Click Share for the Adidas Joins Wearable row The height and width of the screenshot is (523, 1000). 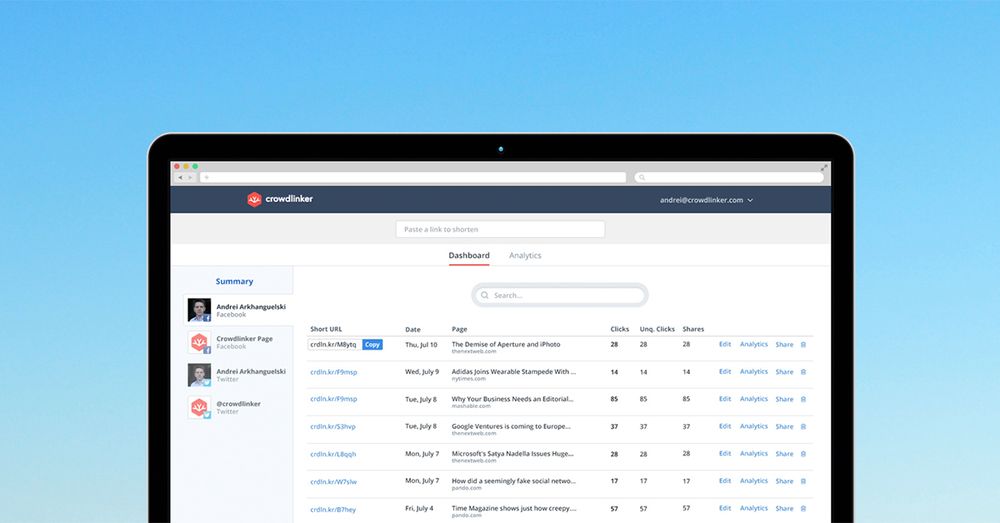784,372
